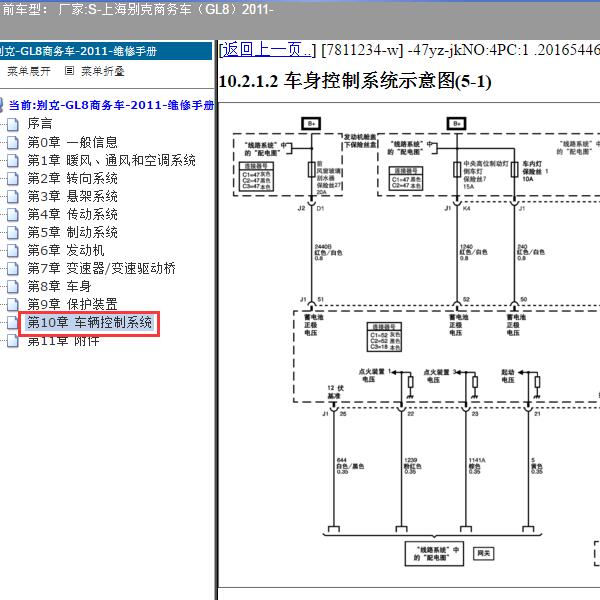Select 第1章 暖风、通风和空调系统
The image size is (600, 600).
[x=111, y=160]
